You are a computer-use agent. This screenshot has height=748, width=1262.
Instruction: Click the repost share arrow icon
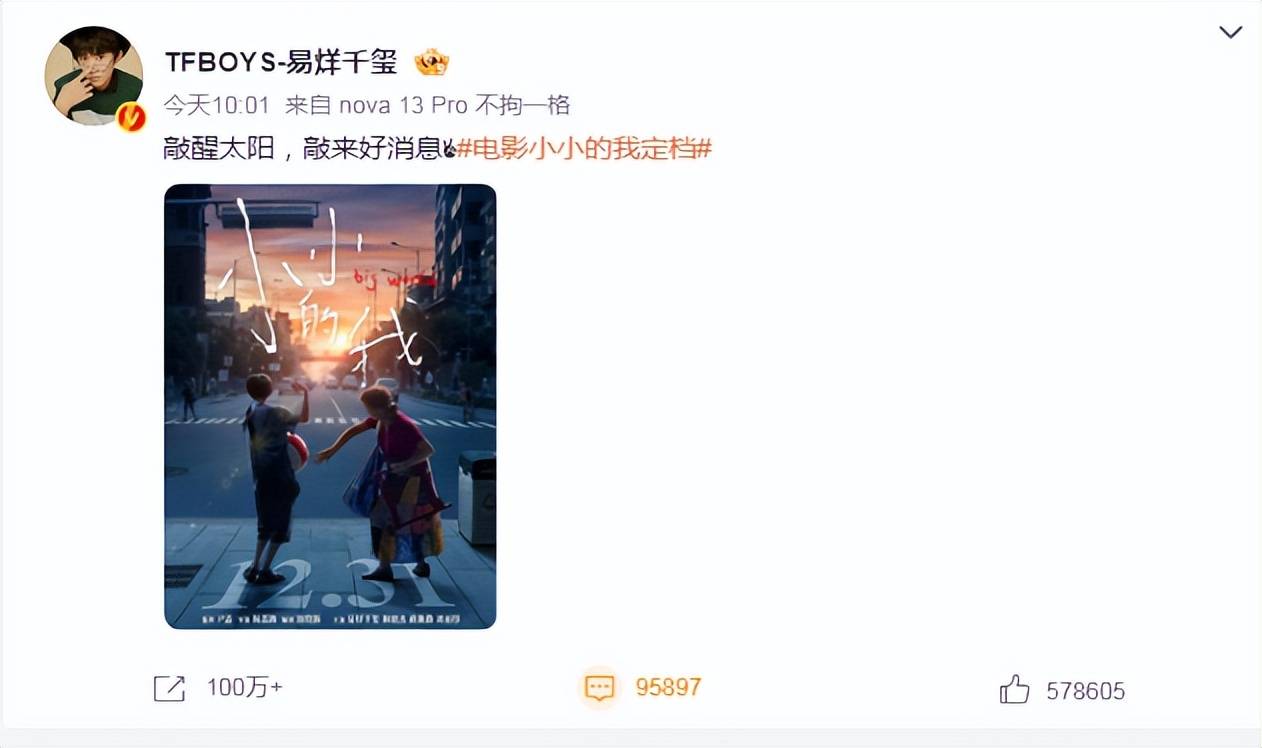(x=170, y=688)
